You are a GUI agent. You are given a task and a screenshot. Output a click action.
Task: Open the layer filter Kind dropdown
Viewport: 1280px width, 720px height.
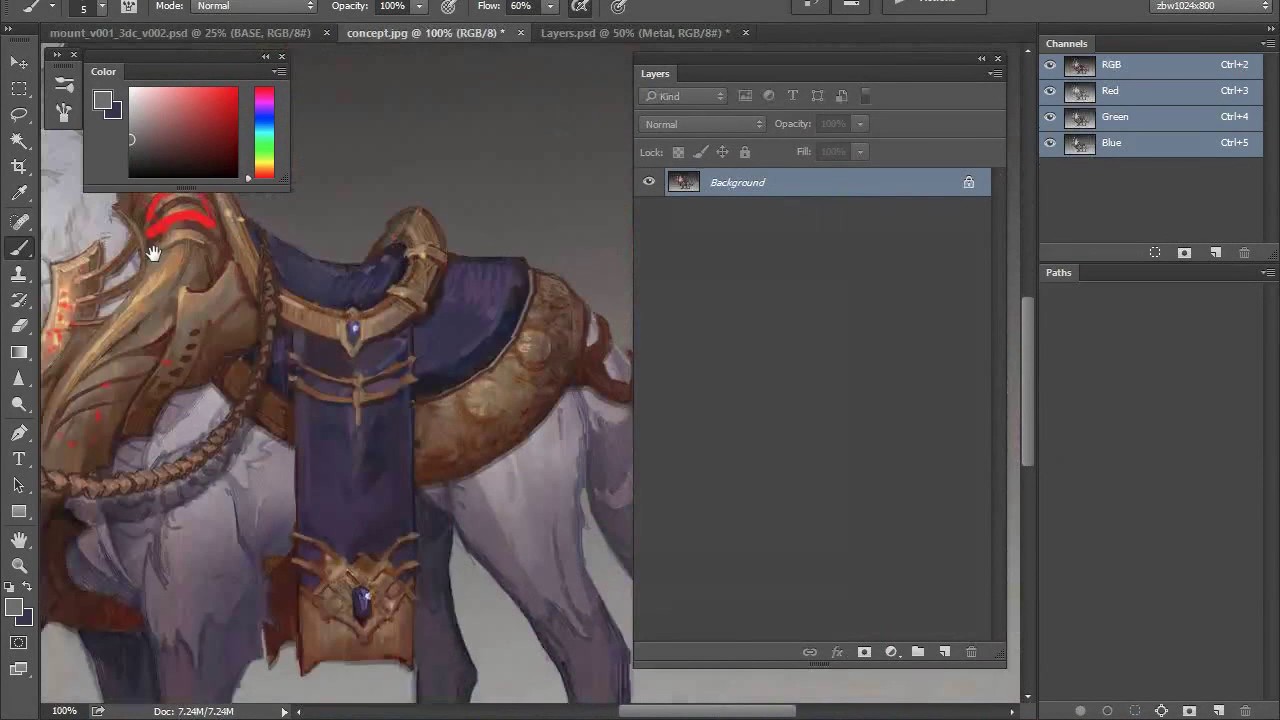pyautogui.click(x=684, y=96)
